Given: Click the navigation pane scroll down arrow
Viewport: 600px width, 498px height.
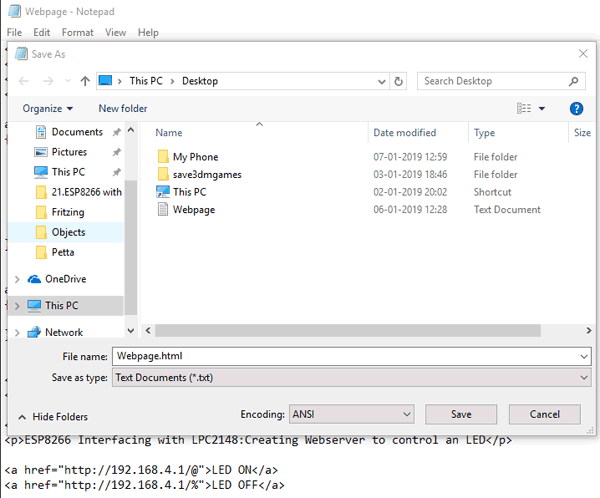Looking at the screenshot, I should (131, 331).
